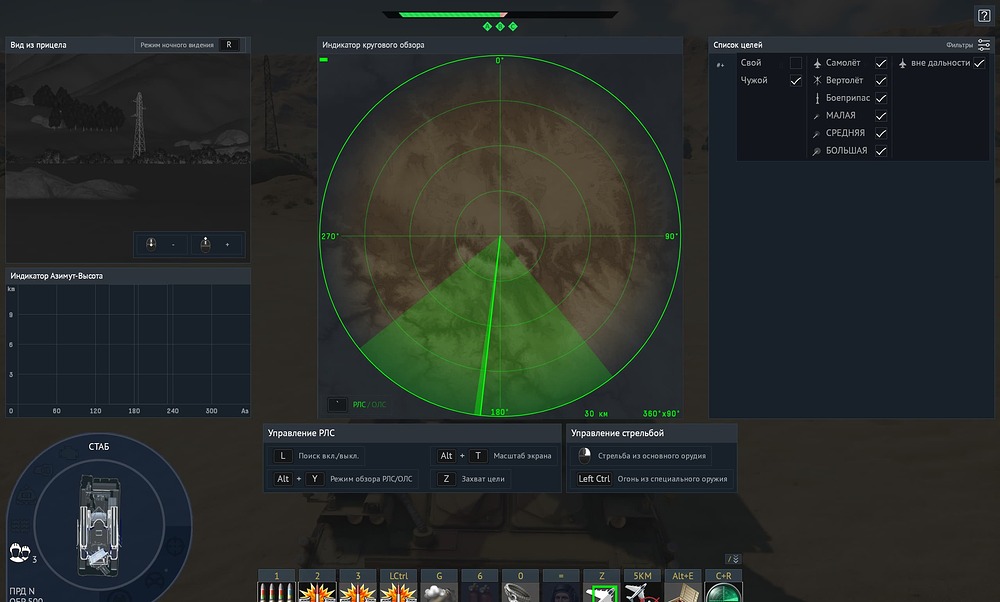Toggle the Вертолёт filter checkbox
1000x602 pixels.
point(881,80)
